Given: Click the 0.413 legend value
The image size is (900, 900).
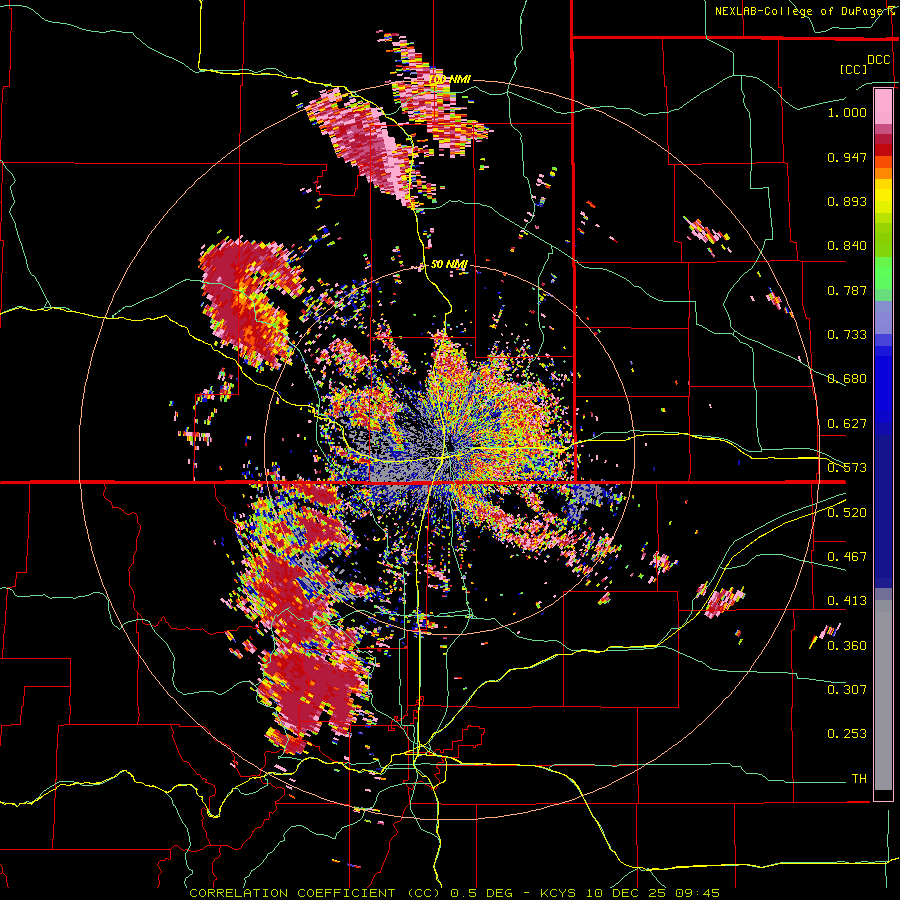Looking at the screenshot, I should [x=847, y=601].
